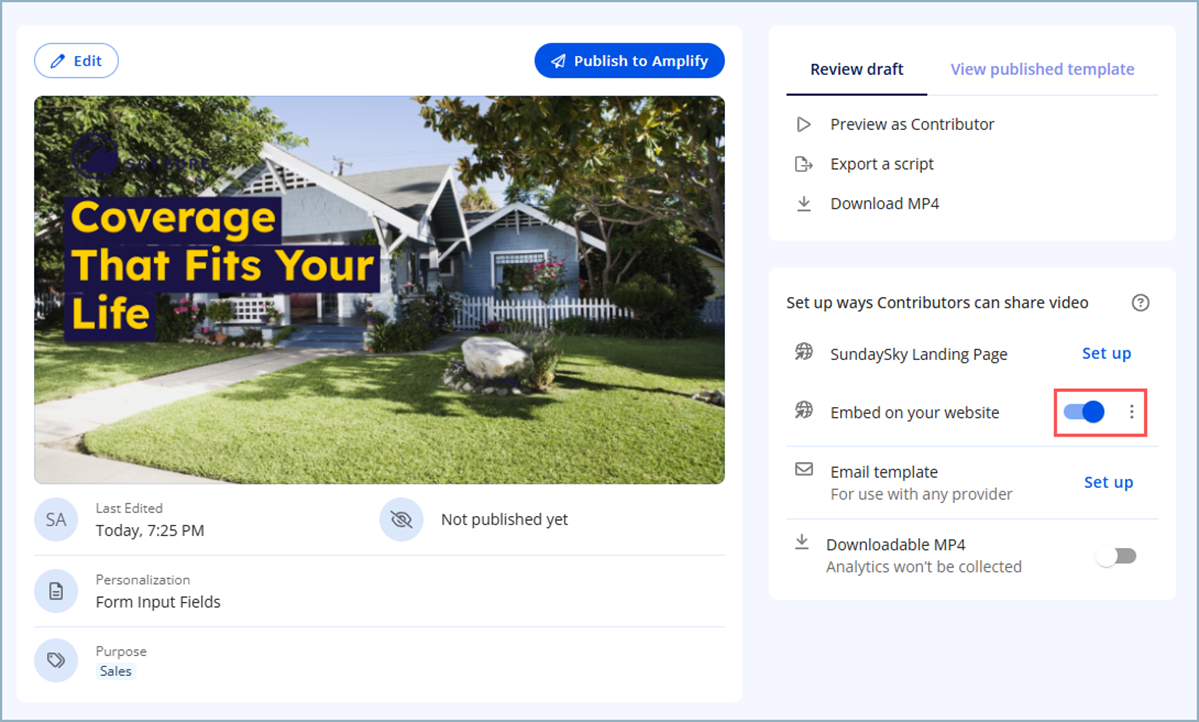This screenshot has height=722, width=1199.
Task: Click the Not published yet eye icon
Action: point(401,520)
